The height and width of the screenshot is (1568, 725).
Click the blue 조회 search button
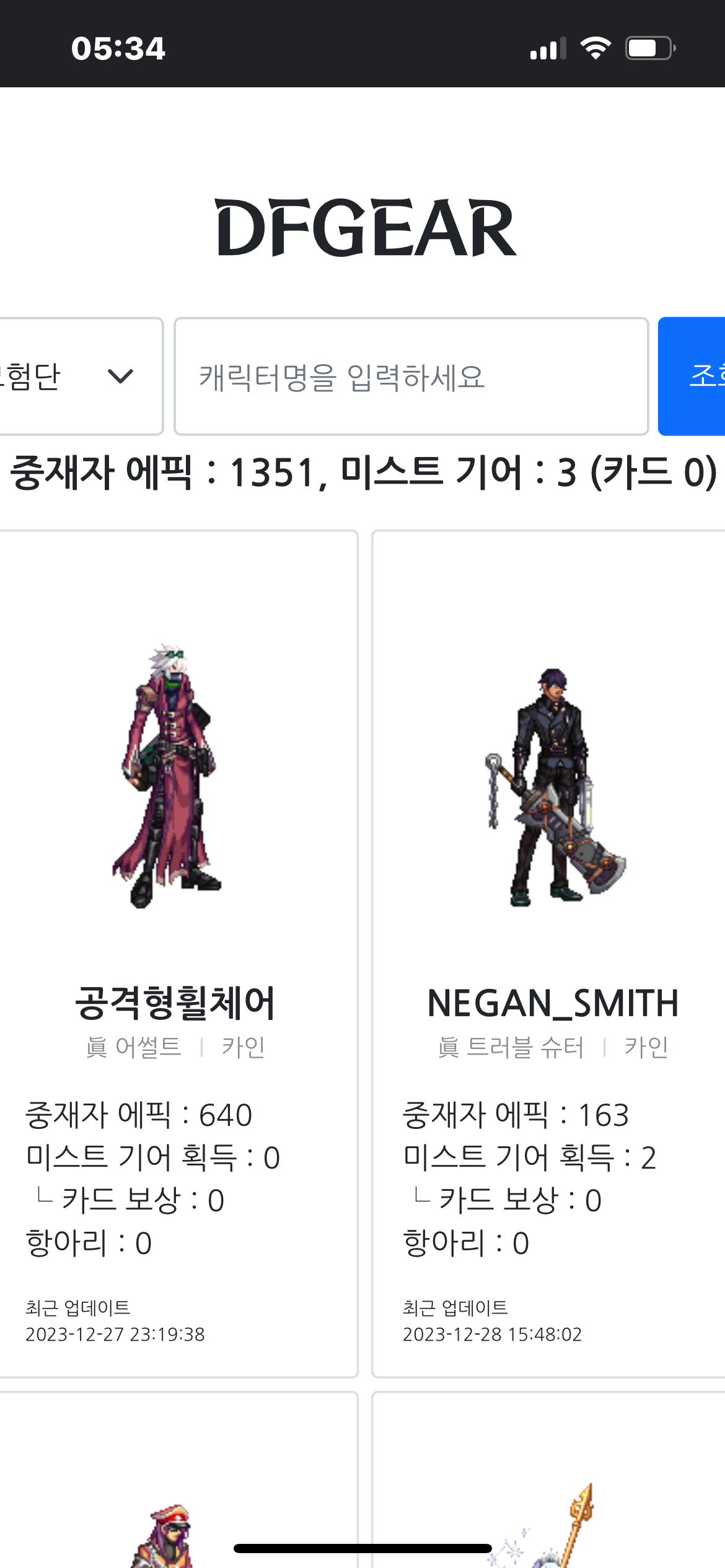[x=692, y=377]
